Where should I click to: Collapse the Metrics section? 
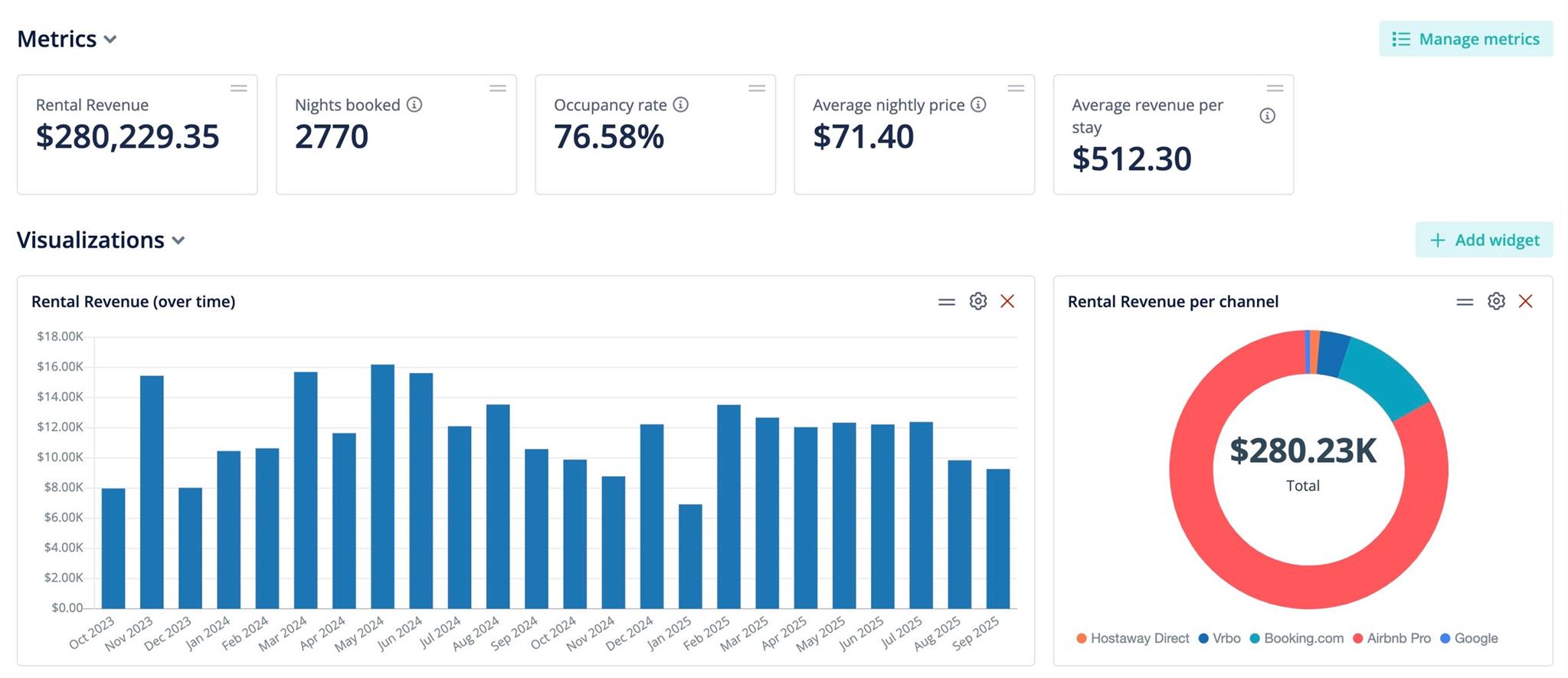coord(110,39)
